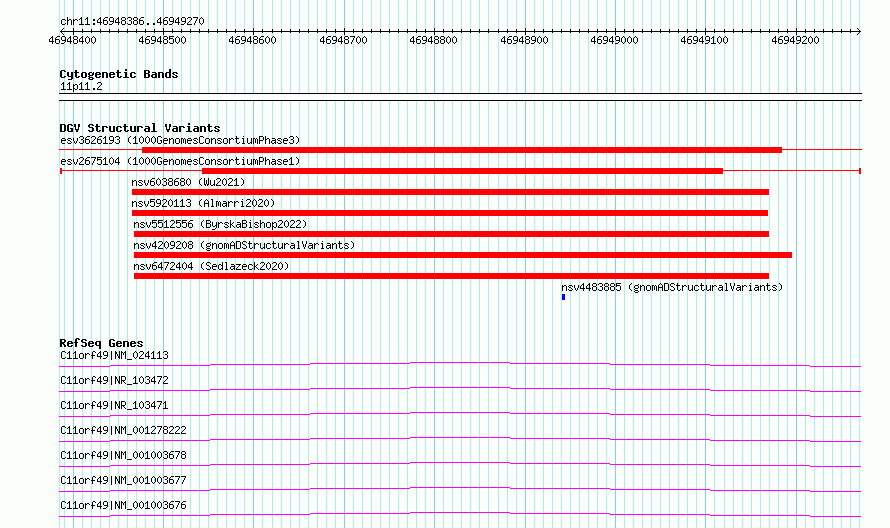Viewport: 890px width, 528px height.
Task: Click ruler position 46948600
Action: coord(253,40)
